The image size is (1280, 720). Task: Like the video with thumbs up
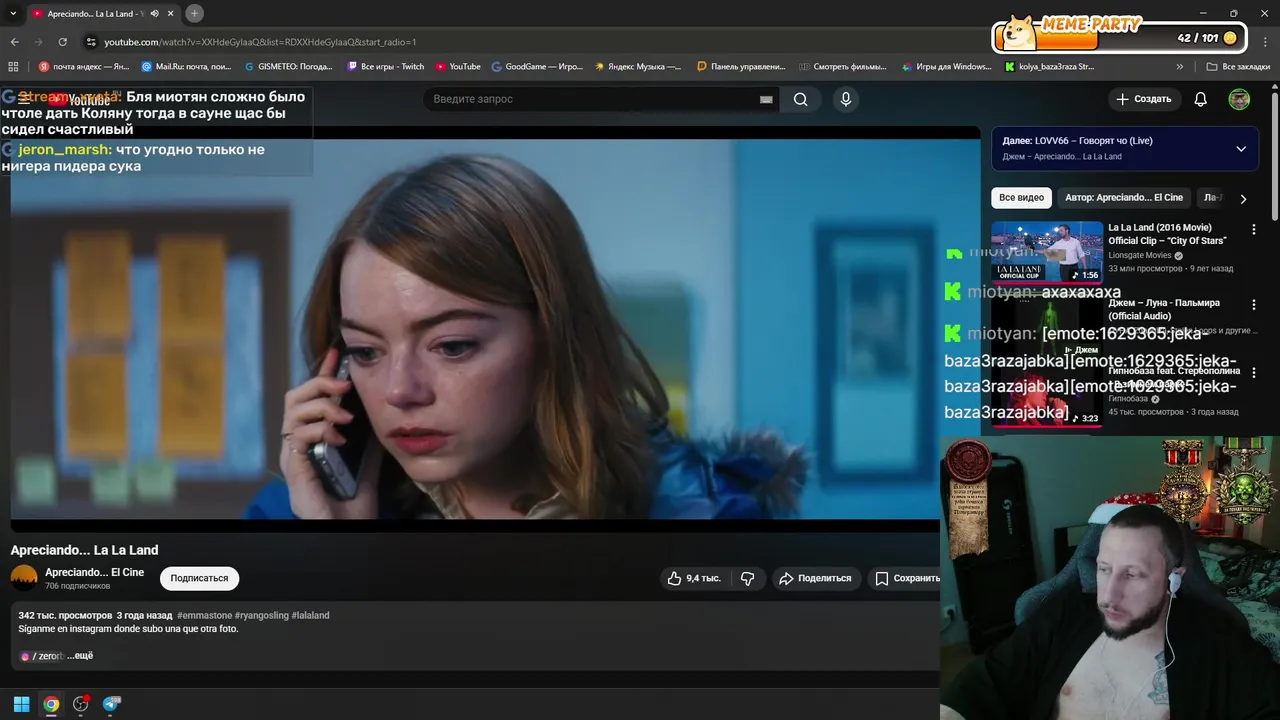[x=694, y=578]
